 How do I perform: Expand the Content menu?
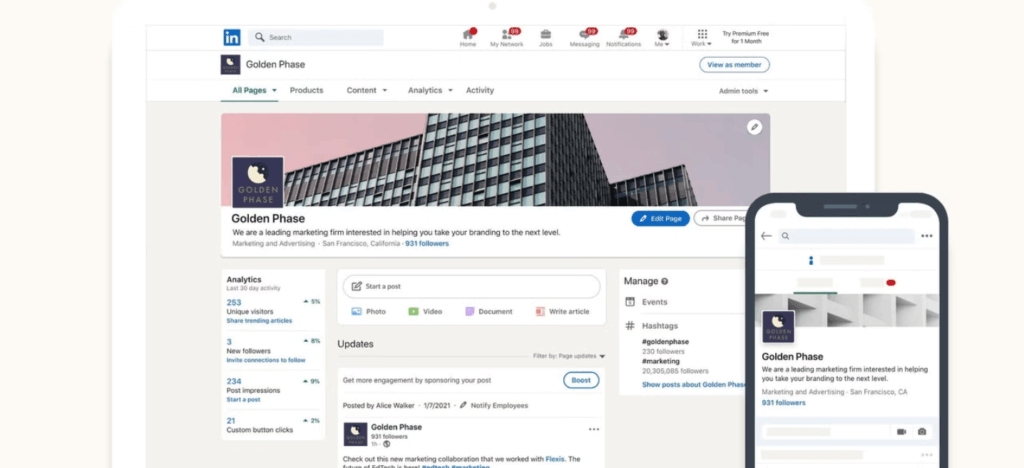pyautogui.click(x=366, y=90)
